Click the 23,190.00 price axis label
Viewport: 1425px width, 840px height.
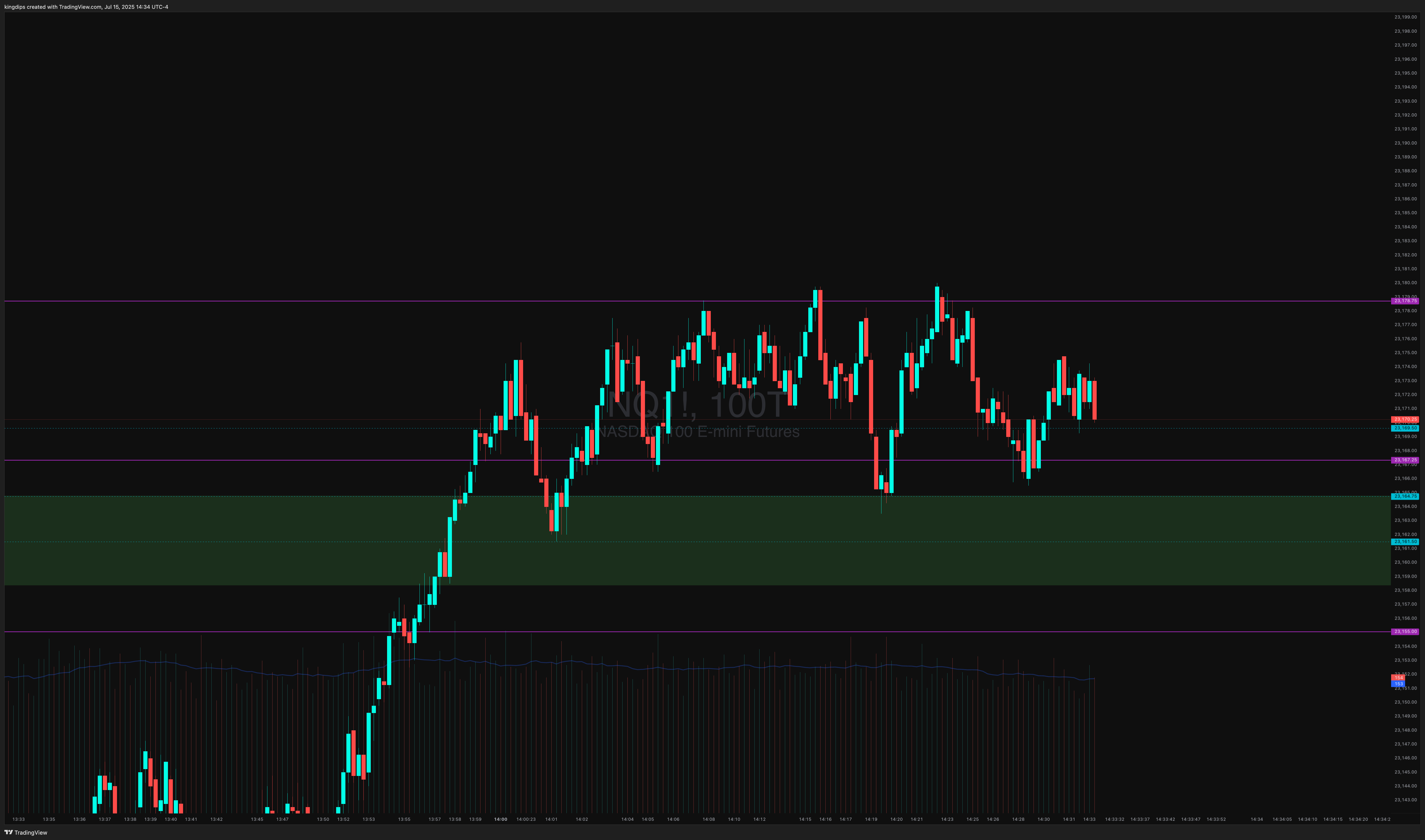pos(1406,143)
